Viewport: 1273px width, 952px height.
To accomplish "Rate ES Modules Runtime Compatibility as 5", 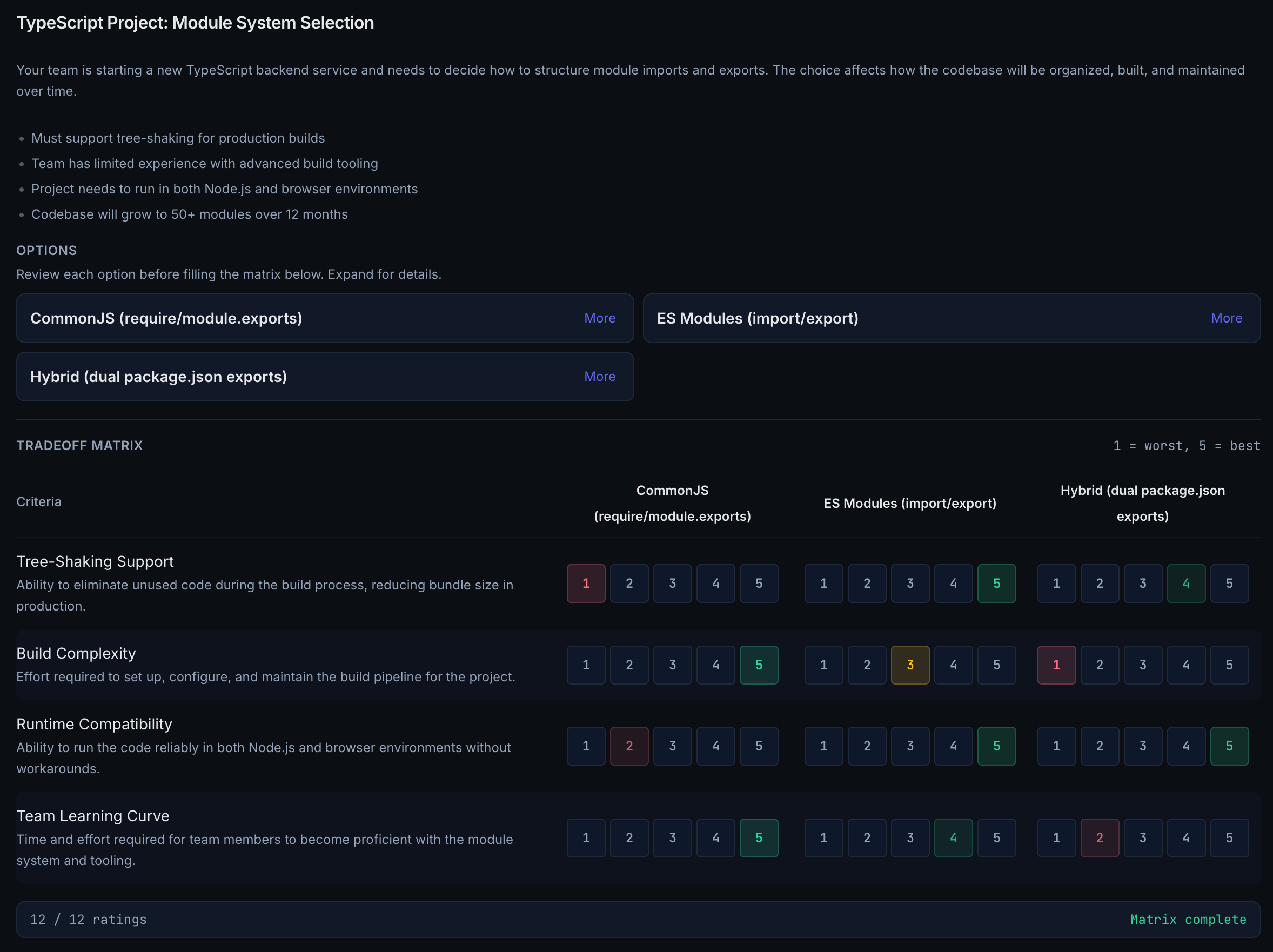I will [x=997, y=746].
